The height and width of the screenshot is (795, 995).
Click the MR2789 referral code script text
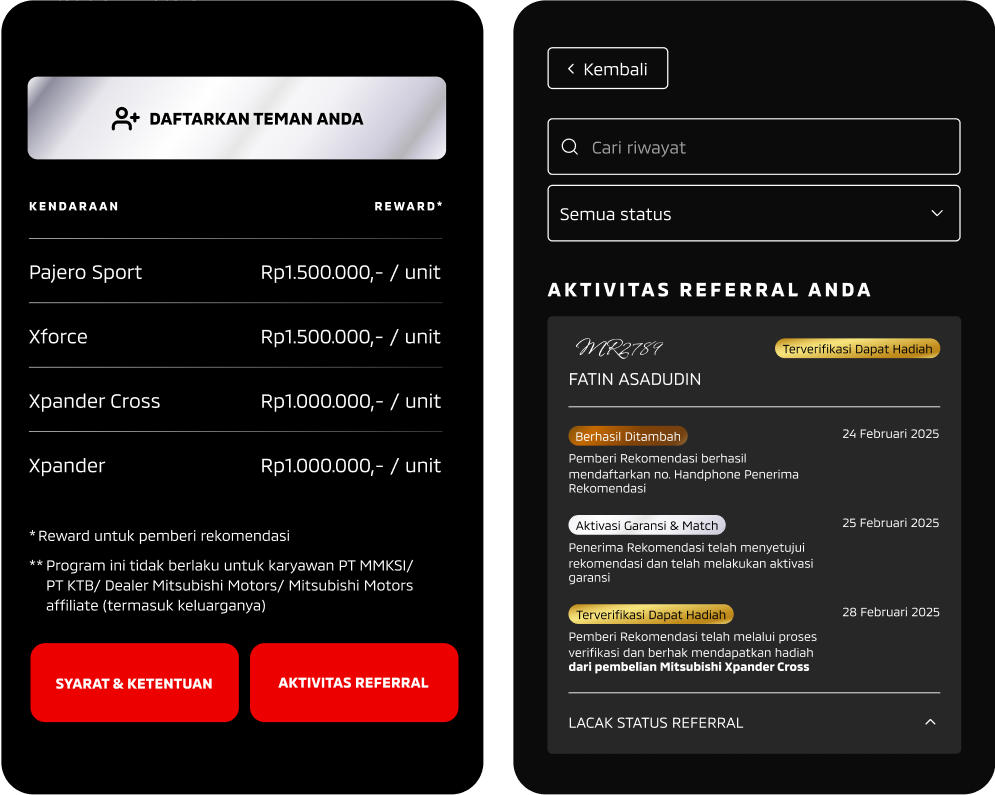tap(618, 348)
